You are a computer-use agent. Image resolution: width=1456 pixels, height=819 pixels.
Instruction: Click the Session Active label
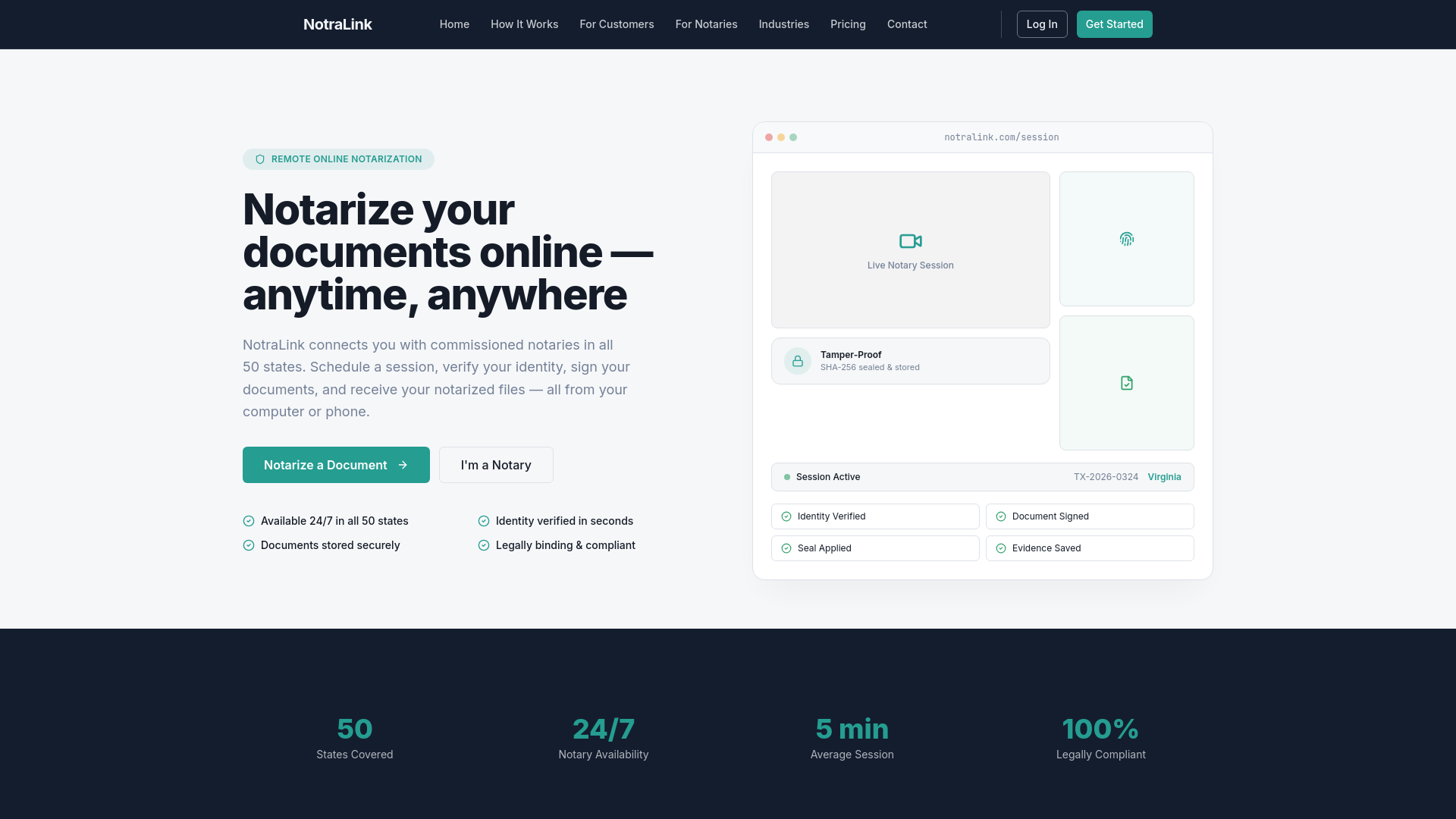tap(828, 477)
